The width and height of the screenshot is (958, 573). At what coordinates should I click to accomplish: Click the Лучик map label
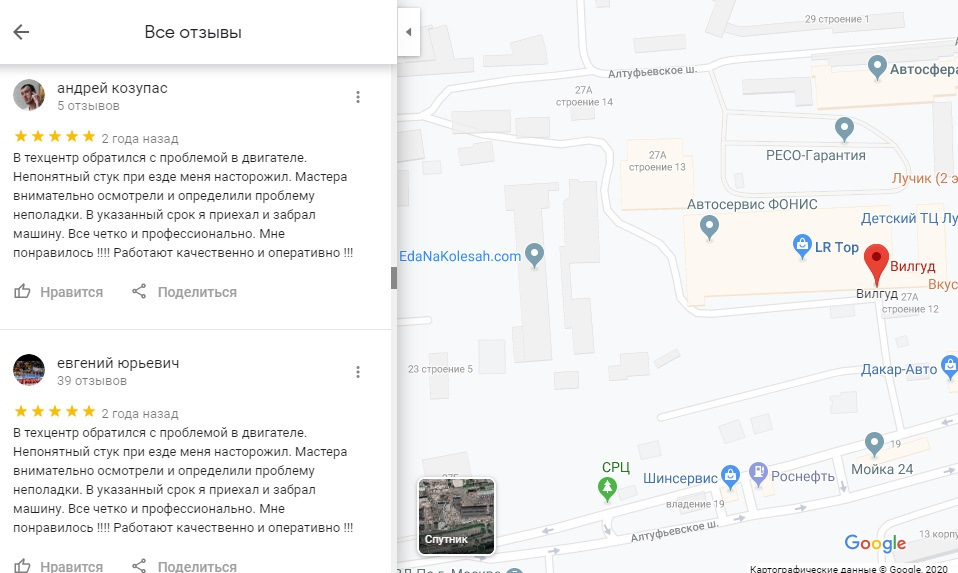[x=925, y=178]
